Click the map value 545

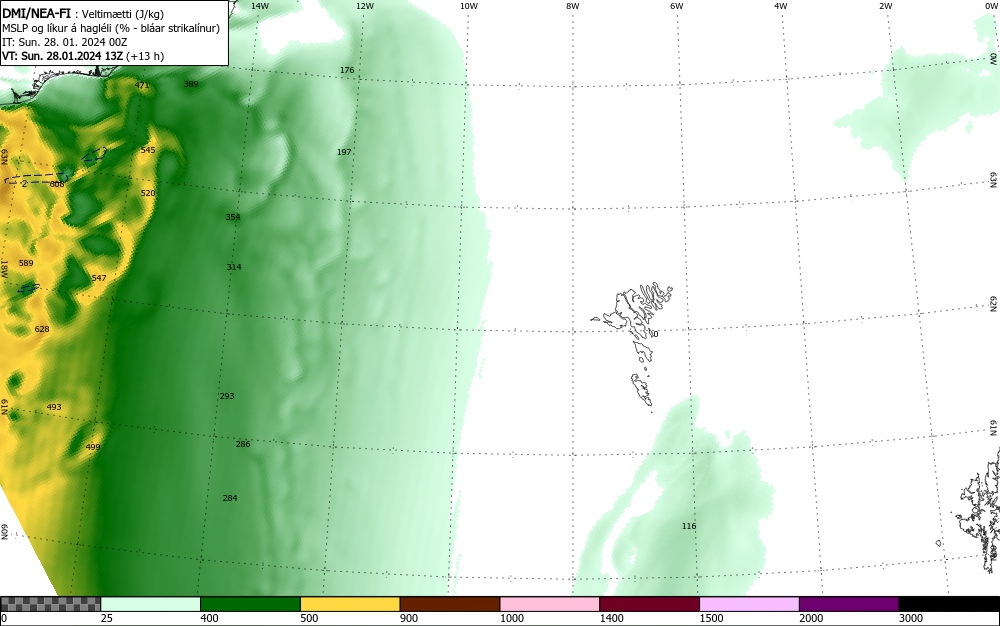pyautogui.click(x=148, y=150)
